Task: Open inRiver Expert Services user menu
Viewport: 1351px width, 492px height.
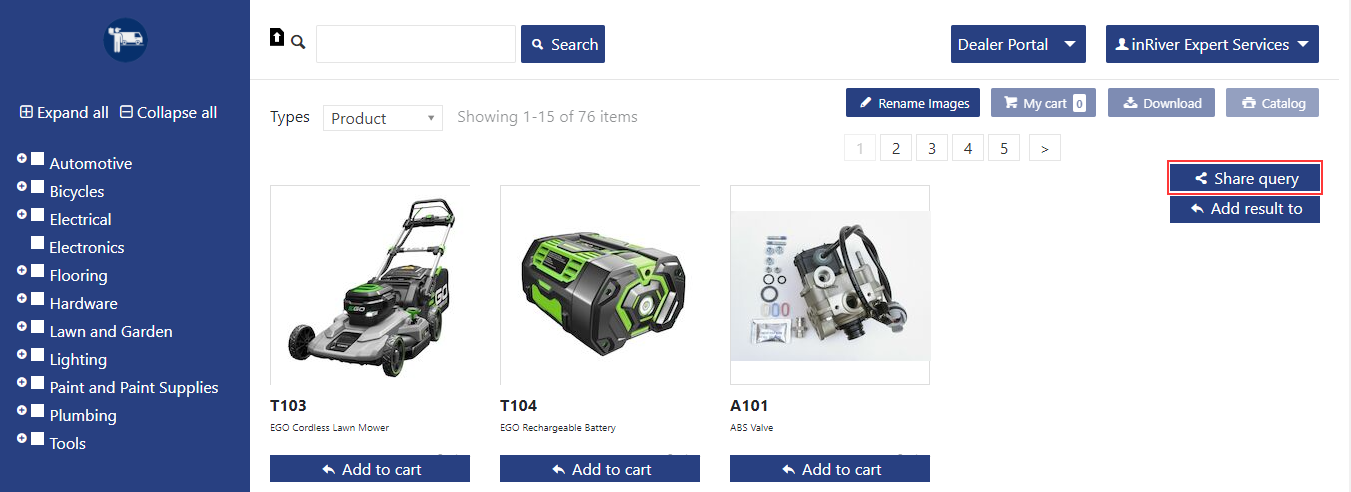Action: click(x=1212, y=44)
